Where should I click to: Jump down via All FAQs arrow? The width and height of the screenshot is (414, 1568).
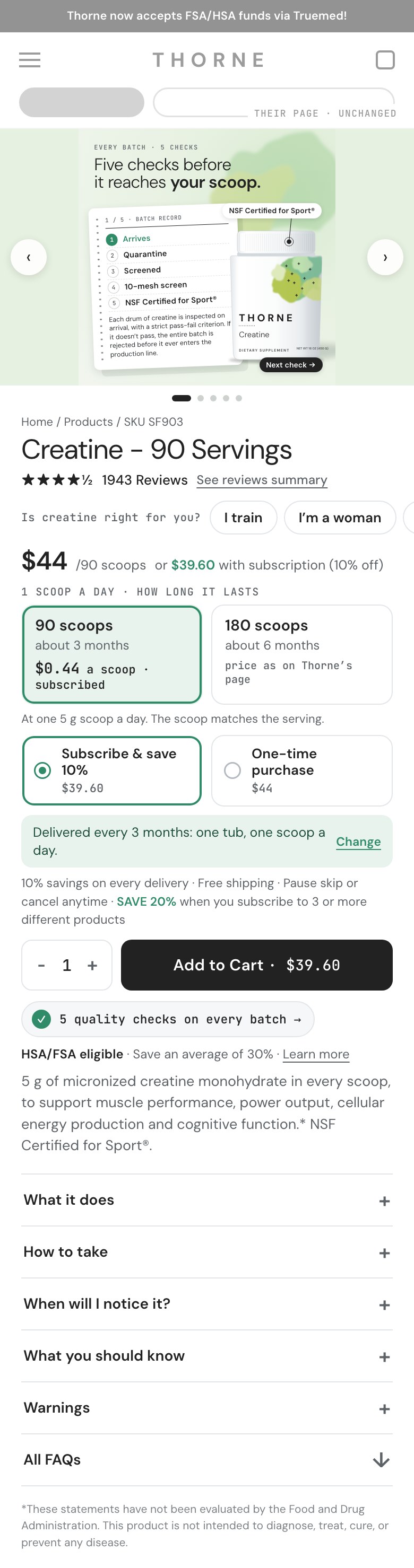[381, 1460]
